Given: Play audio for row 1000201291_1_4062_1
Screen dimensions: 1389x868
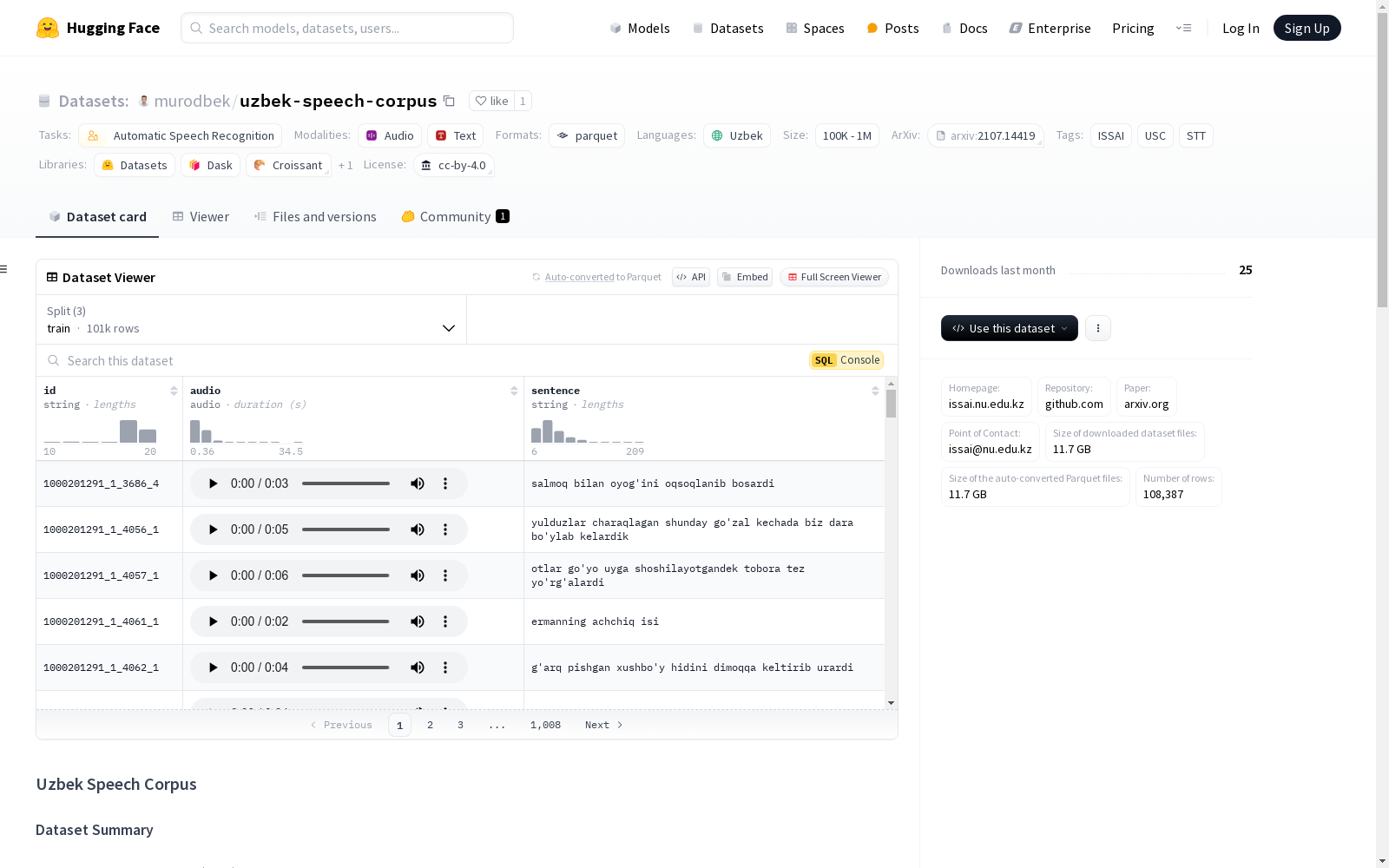Looking at the screenshot, I should (213, 667).
